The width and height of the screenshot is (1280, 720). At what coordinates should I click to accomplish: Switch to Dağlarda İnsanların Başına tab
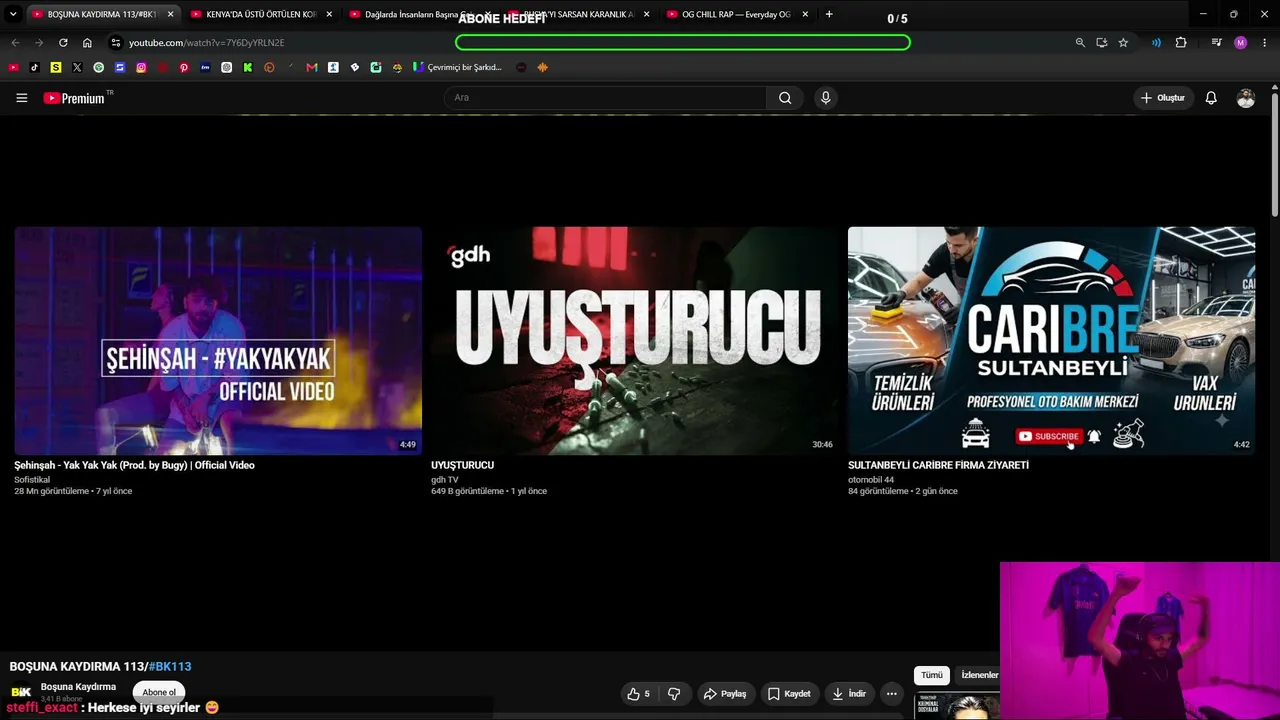coord(420,15)
